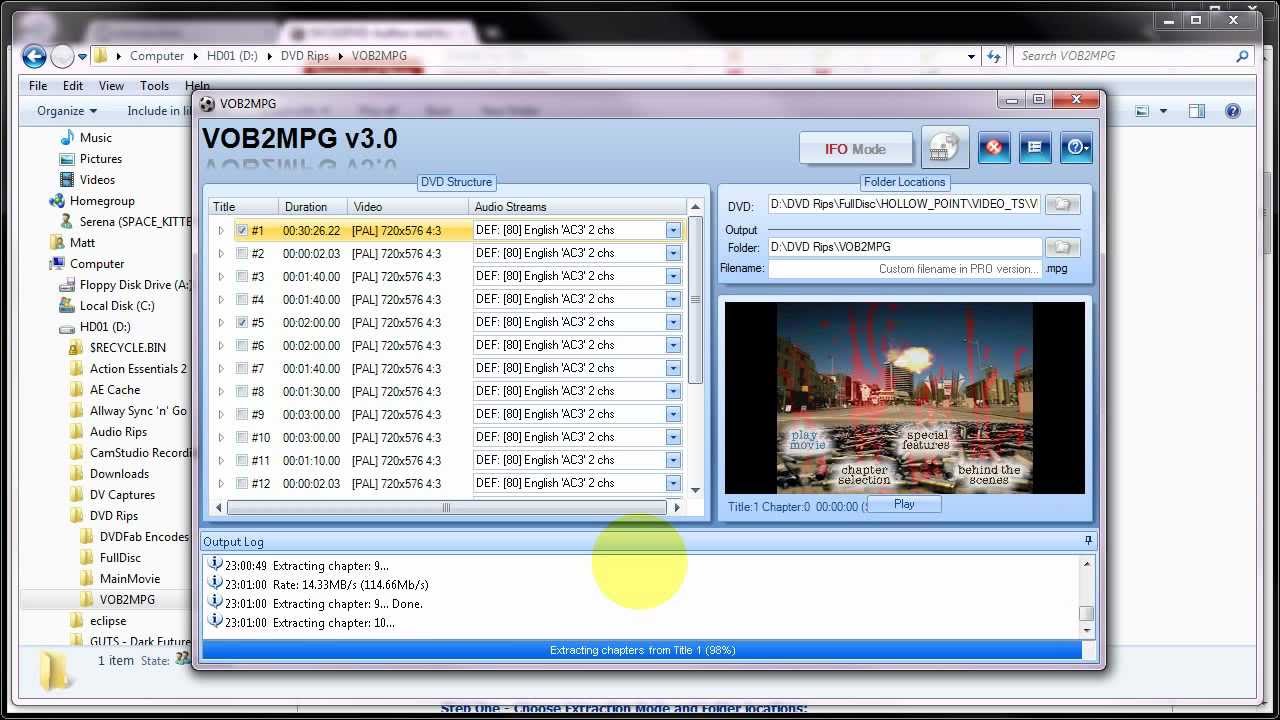
Task: Open the Explorer View menu
Action: pyautogui.click(x=111, y=86)
